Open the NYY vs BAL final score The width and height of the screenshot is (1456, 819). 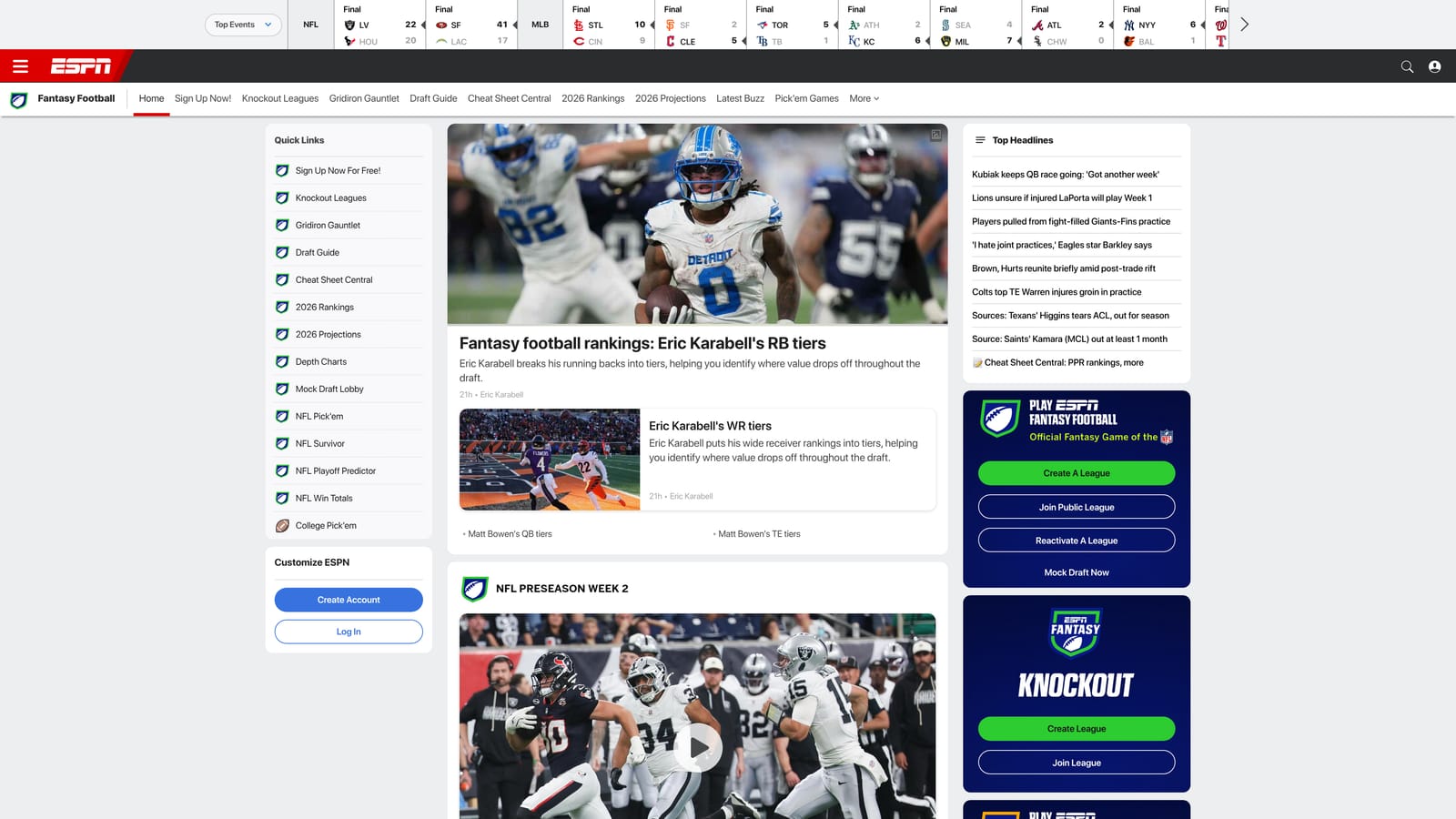click(1159, 25)
